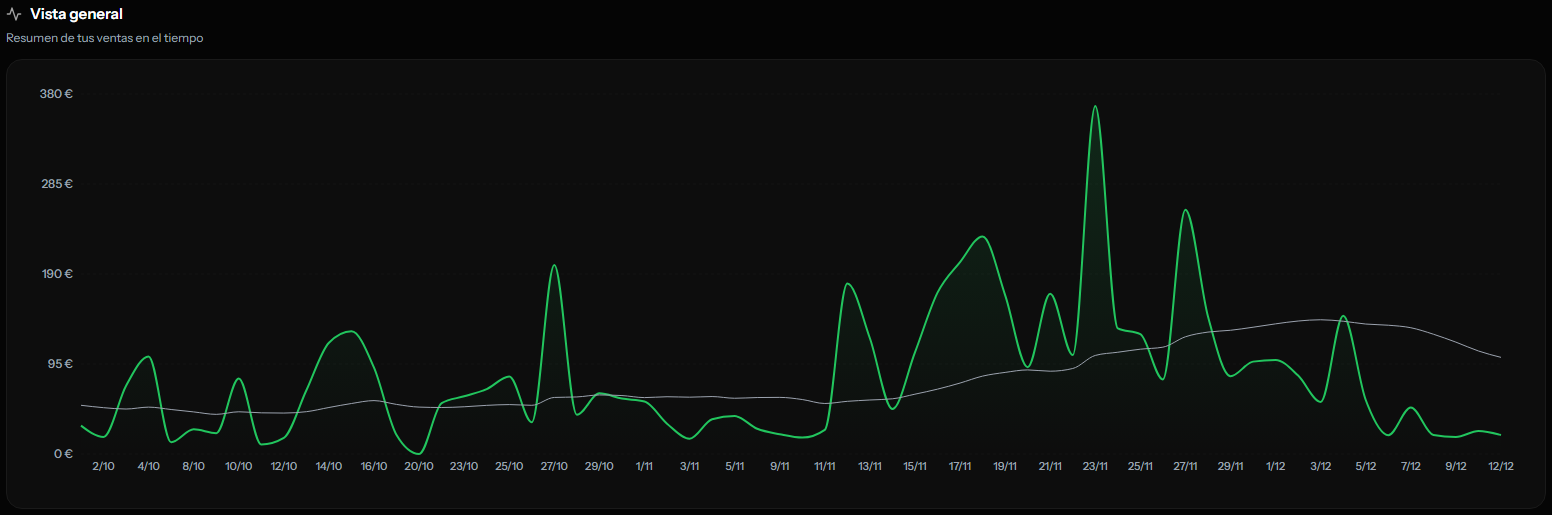
Task: Click the 12/12 date label
Action: 1501,467
